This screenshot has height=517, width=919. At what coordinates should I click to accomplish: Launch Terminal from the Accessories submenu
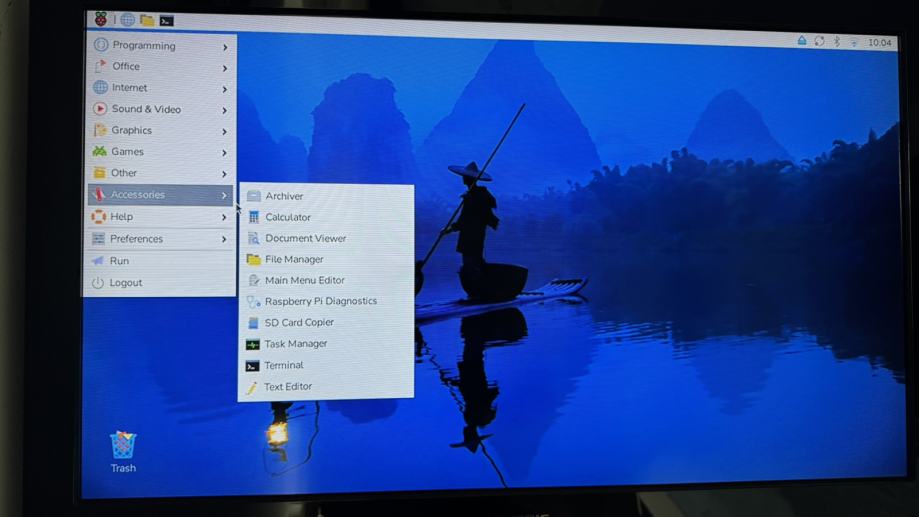tap(284, 366)
